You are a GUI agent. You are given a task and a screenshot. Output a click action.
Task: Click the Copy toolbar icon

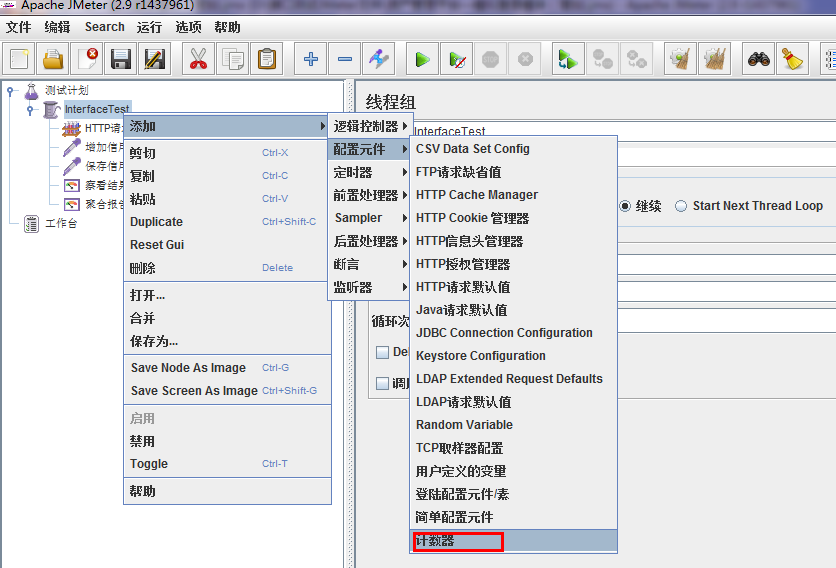(x=232, y=59)
